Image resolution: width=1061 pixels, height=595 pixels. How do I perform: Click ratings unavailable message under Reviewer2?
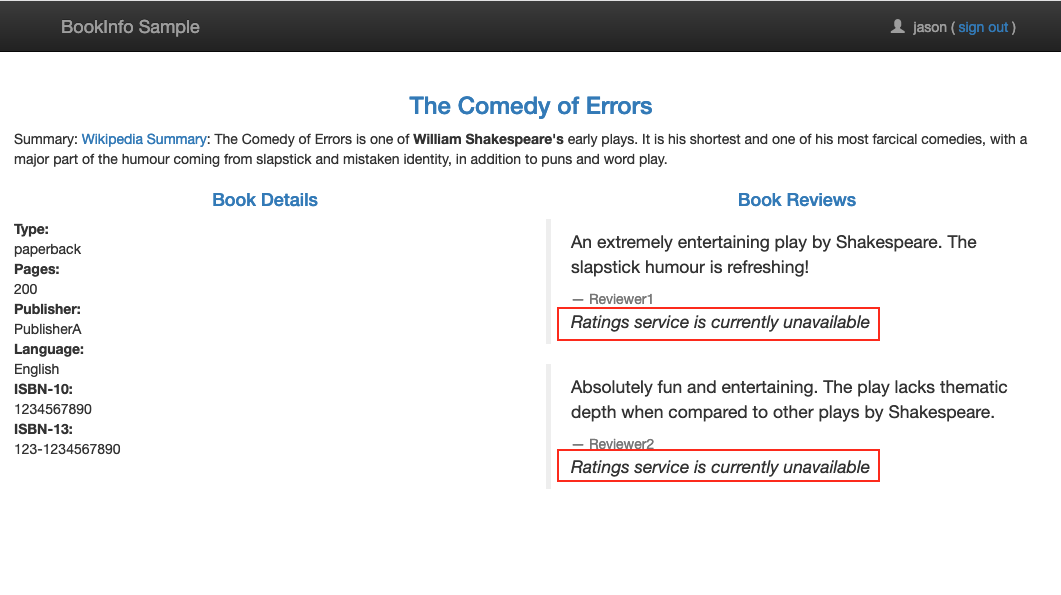720,467
